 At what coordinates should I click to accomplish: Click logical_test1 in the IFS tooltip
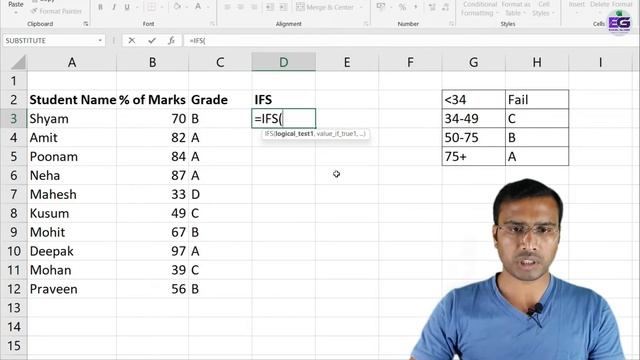(x=294, y=134)
